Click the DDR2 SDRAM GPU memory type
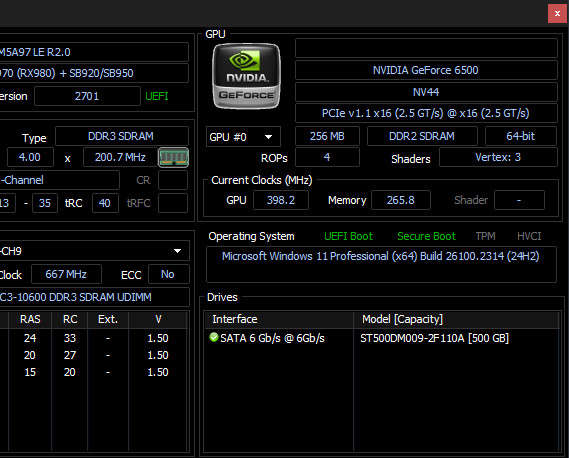569x458 pixels. pyautogui.click(x=422, y=136)
